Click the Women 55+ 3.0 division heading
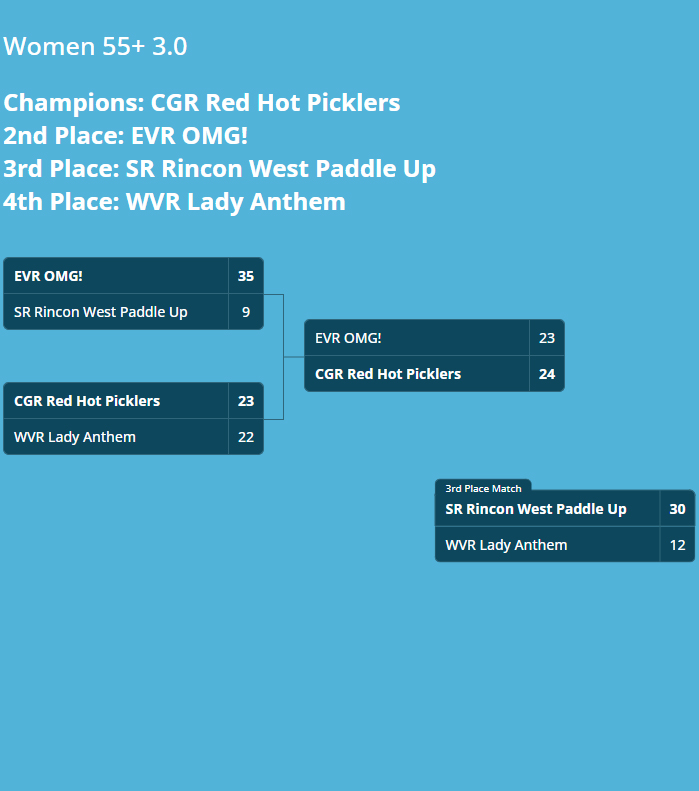Image resolution: width=699 pixels, height=791 pixels. click(x=95, y=47)
